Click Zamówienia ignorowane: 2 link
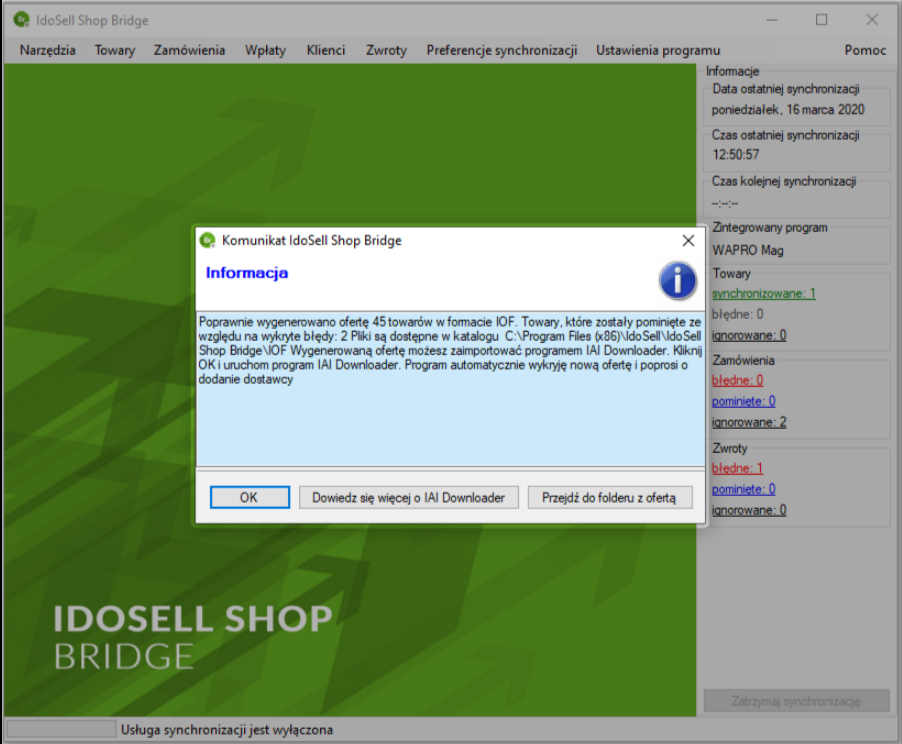This screenshot has height=744, width=902. (749, 422)
